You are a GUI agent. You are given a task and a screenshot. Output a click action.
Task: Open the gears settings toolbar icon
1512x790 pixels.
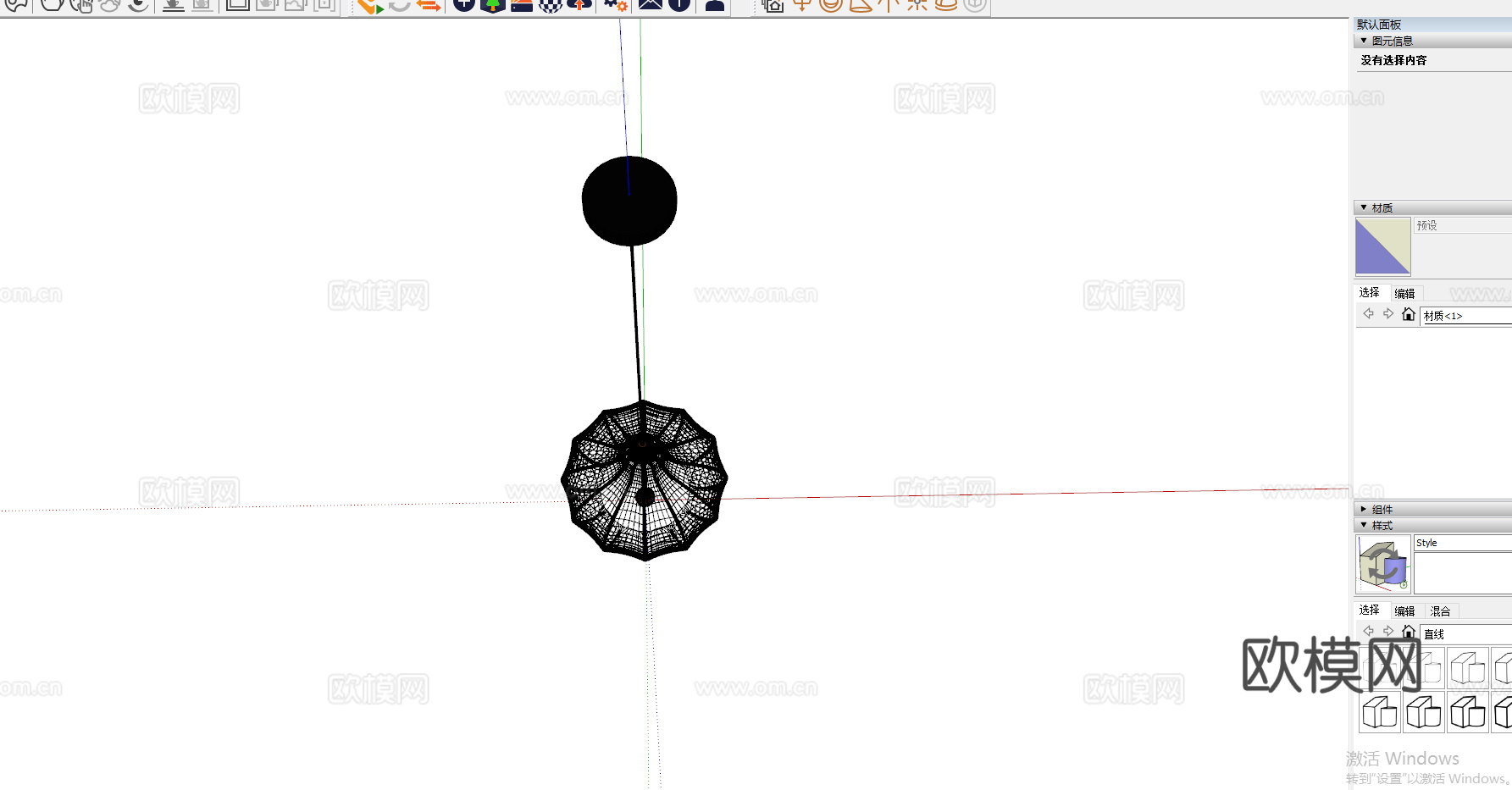pos(616,4)
